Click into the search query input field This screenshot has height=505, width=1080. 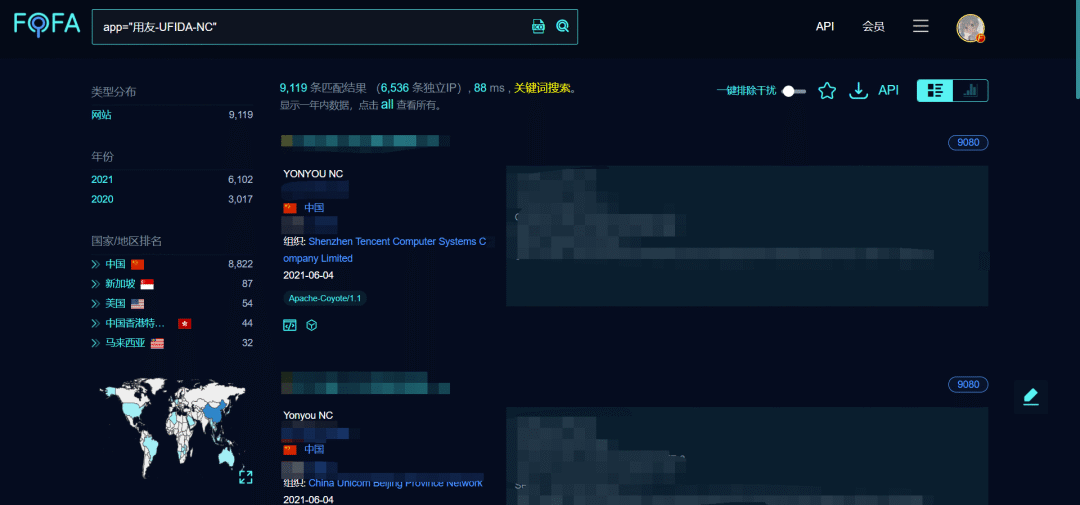[310, 27]
